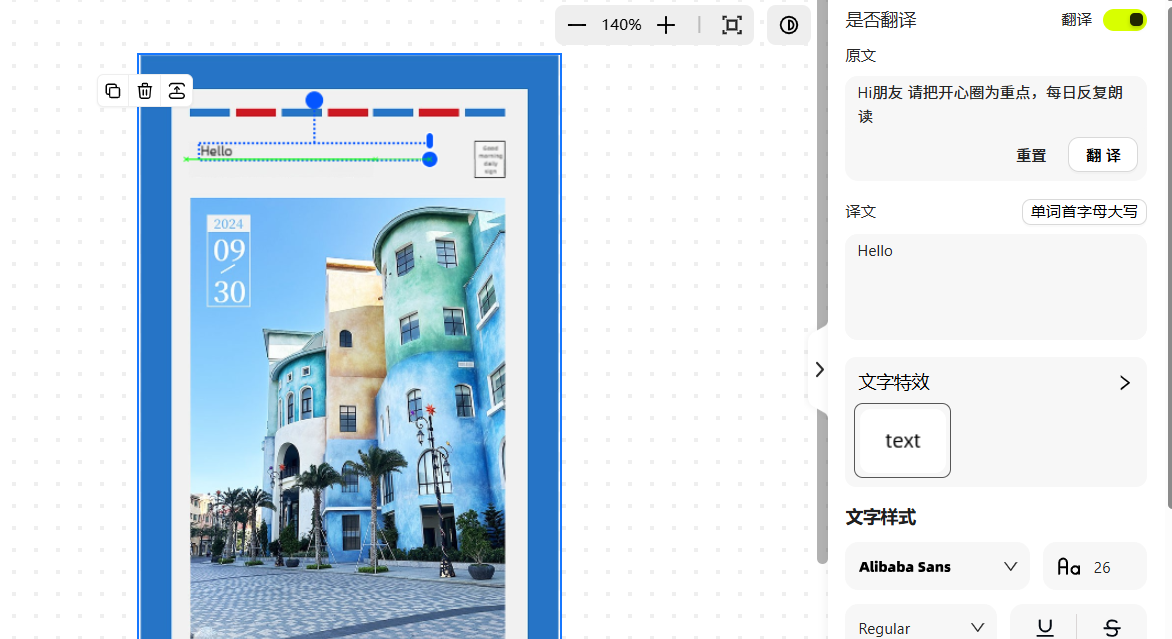Click the 翻译 translate button
The image size is (1172, 639).
pyautogui.click(x=1103, y=155)
